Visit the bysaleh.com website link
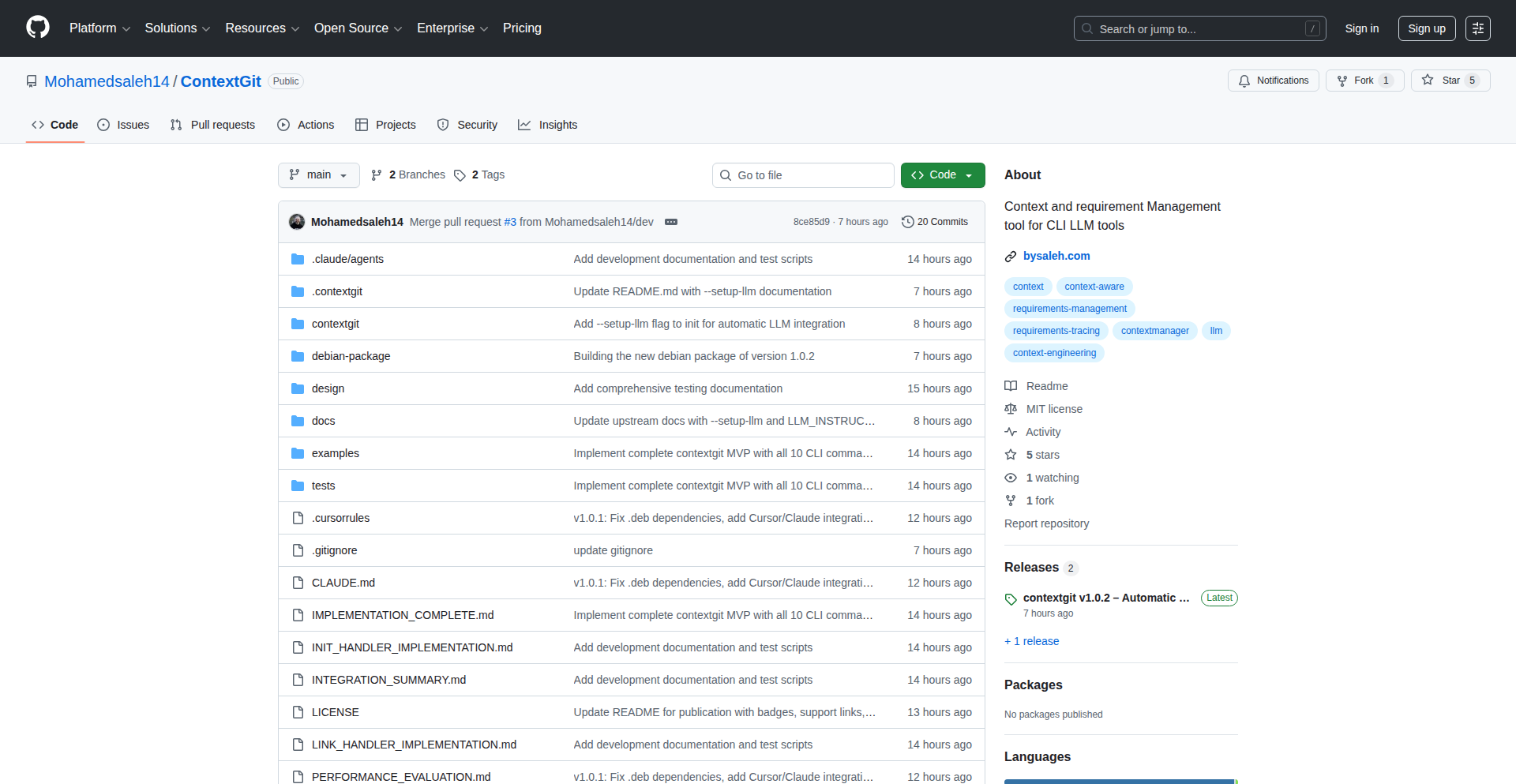Screen dimensions: 1516x784 click(x=1056, y=256)
